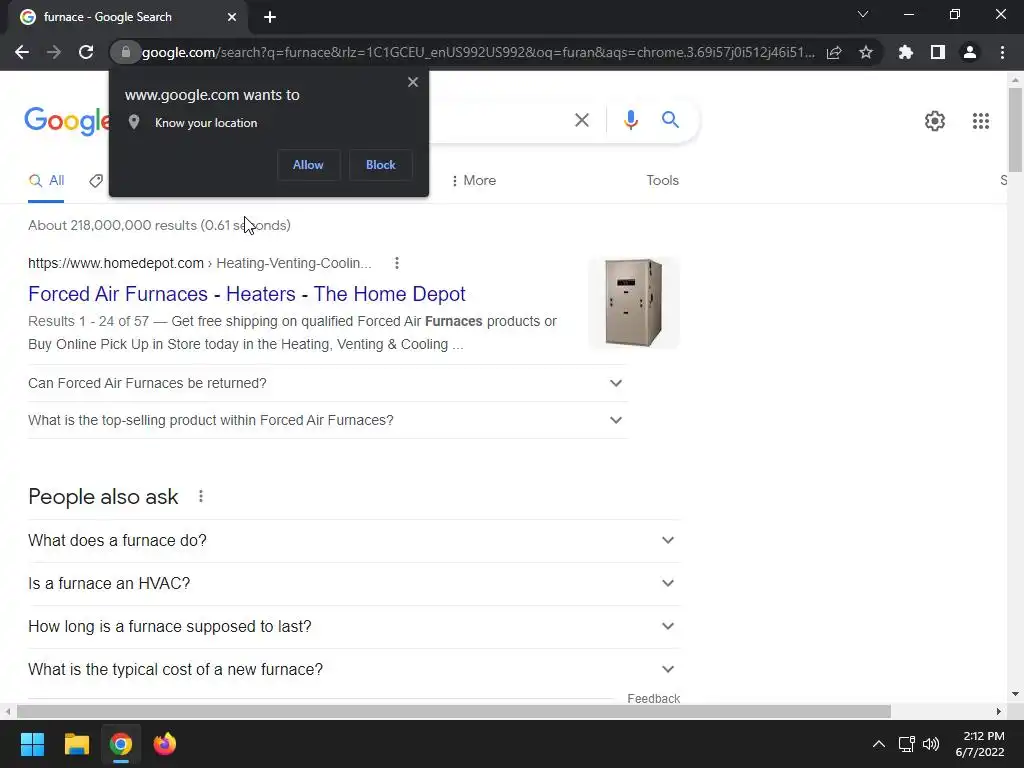Open People also ask options menu
Image resolution: width=1024 pixels, height=768 pixels.
pyautogui.click(x=200, y=497)
